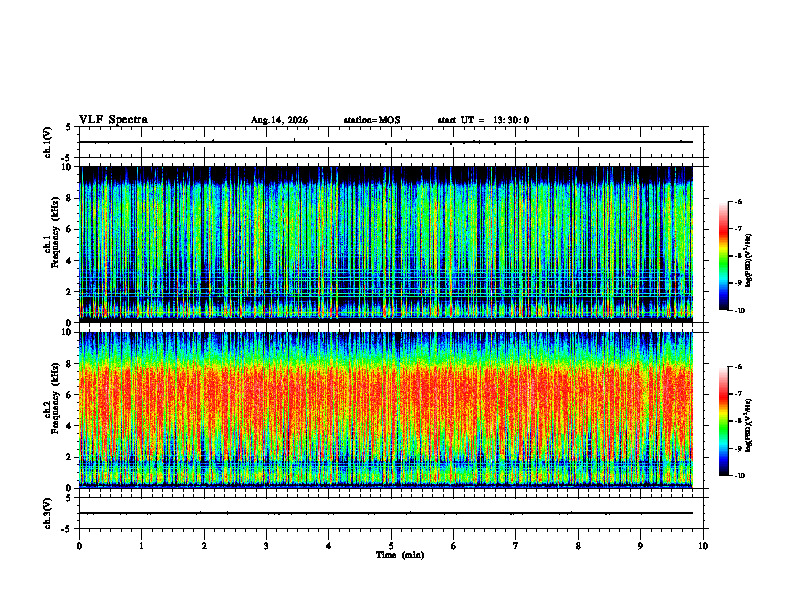Click the ch.1 Frequency (kHz) axis label
792x612 pixels.
51,244
